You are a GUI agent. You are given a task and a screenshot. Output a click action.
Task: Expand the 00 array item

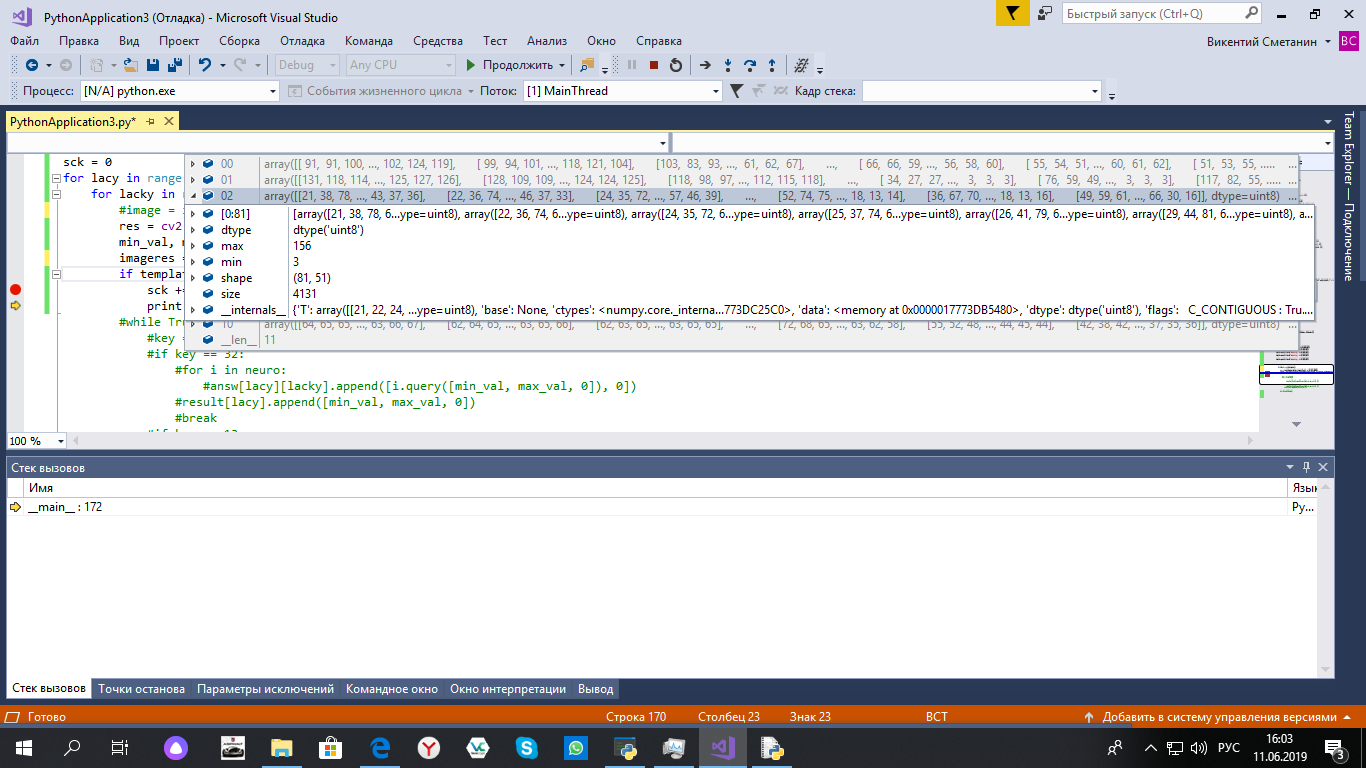point(193,163)
